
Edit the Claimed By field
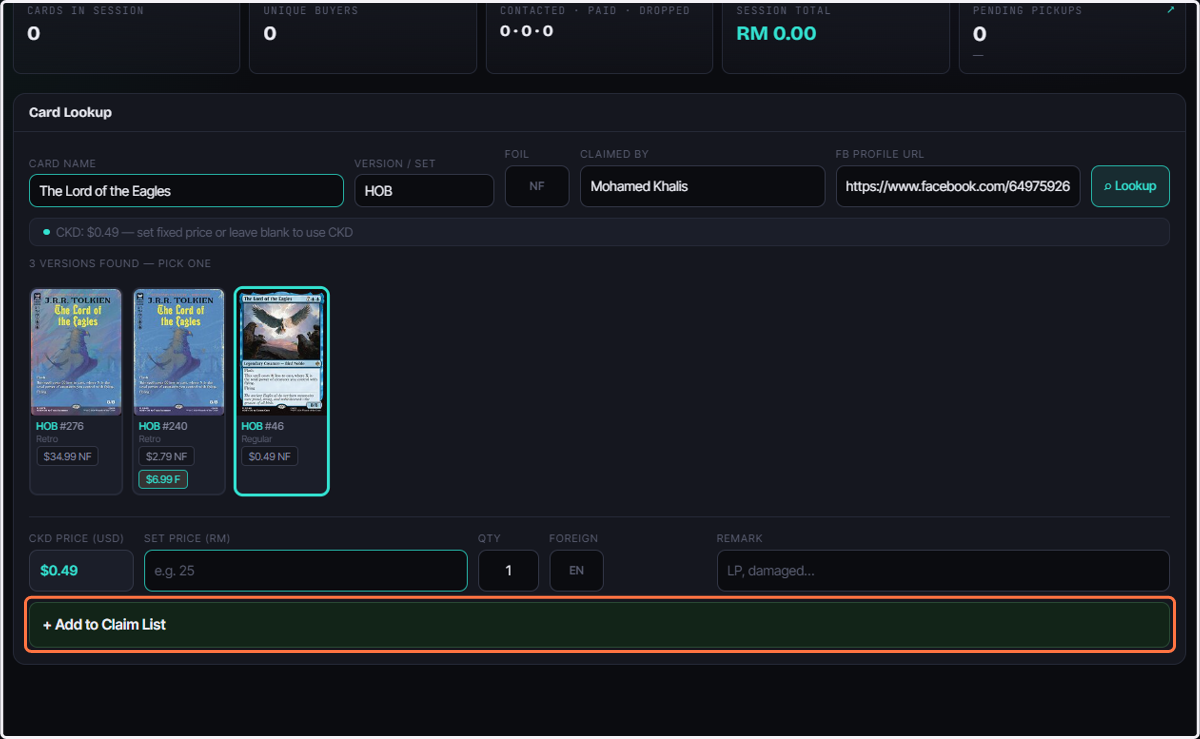702,186
